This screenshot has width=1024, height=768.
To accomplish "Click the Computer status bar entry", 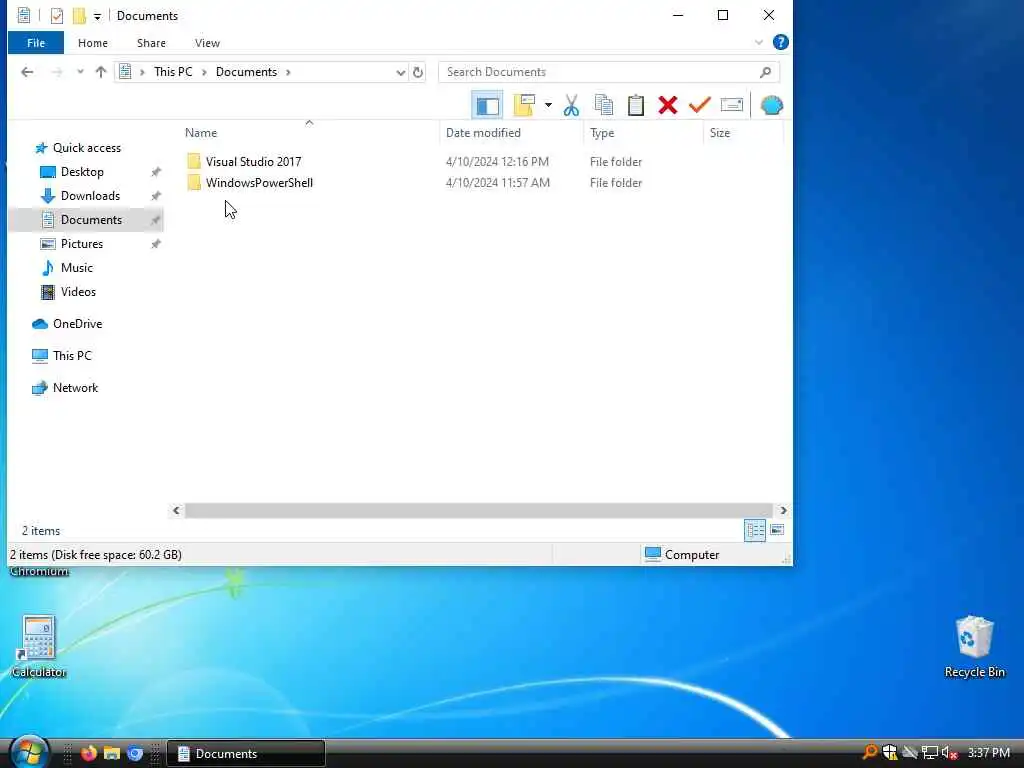I will coord(681,554).
